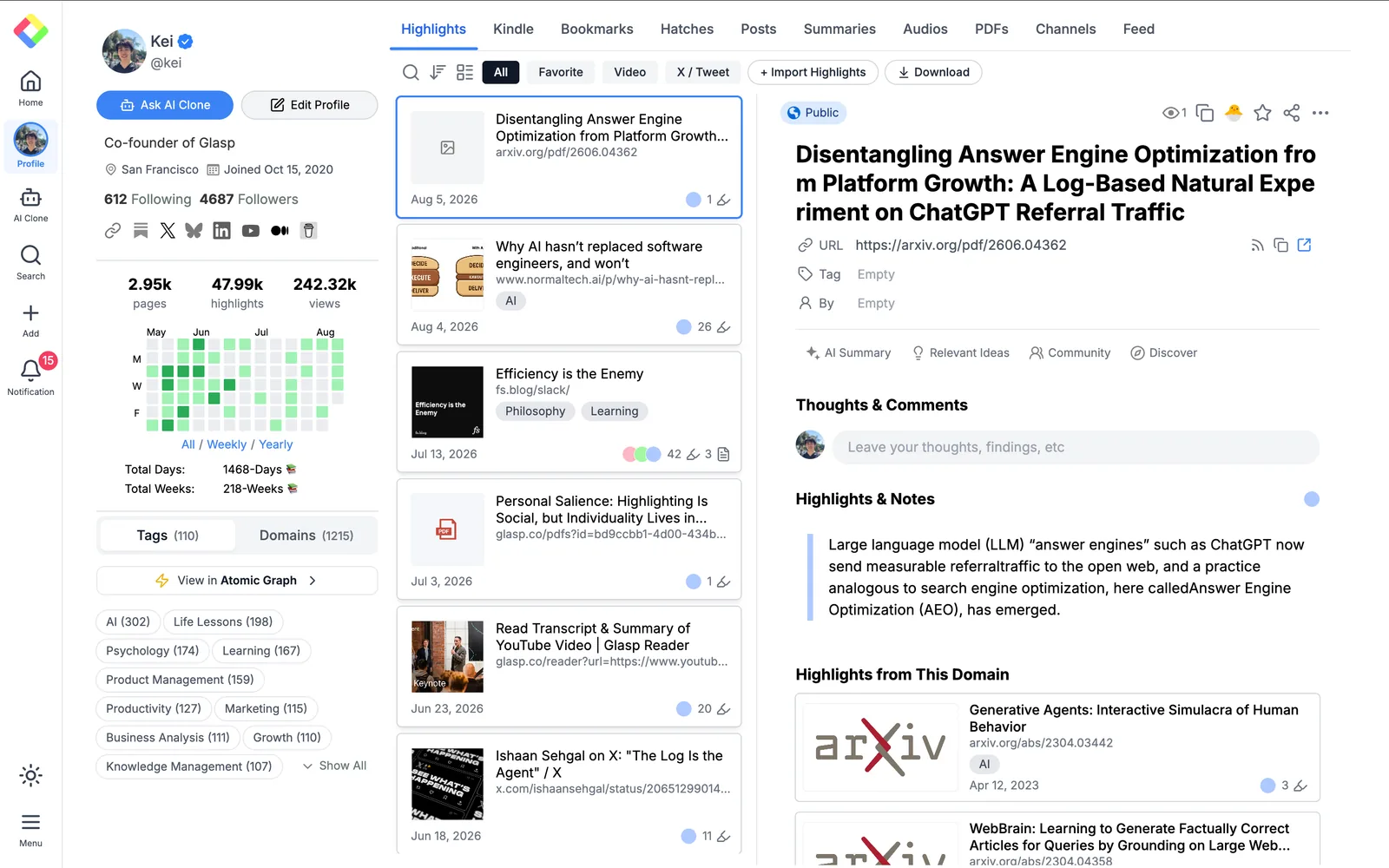
Task: Click the Leave your thoughts input field
Action: pyautogui.click(x=1076, y=447)
